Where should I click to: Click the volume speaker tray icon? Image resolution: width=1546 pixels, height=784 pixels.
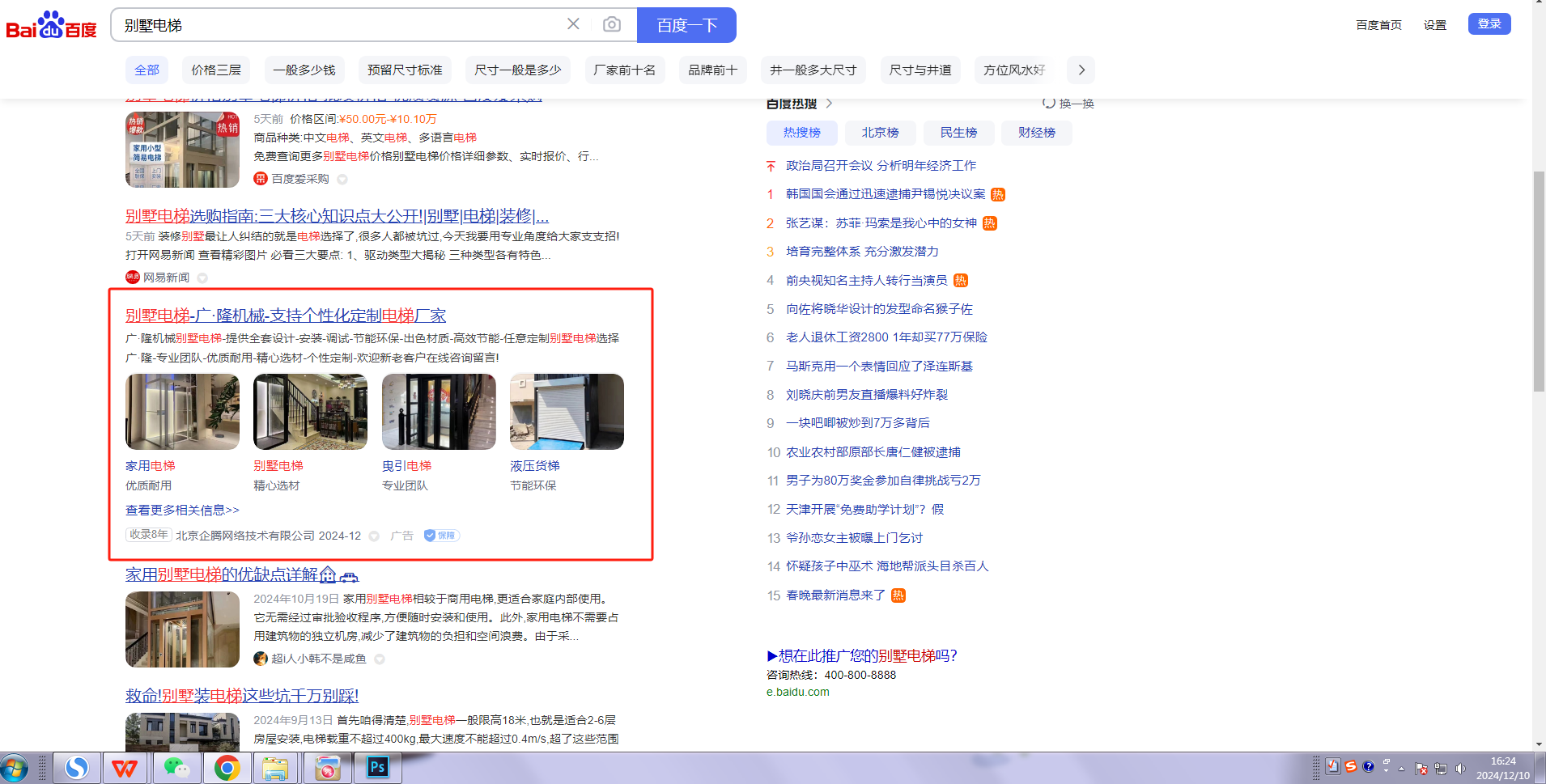tap(1460, 769)
